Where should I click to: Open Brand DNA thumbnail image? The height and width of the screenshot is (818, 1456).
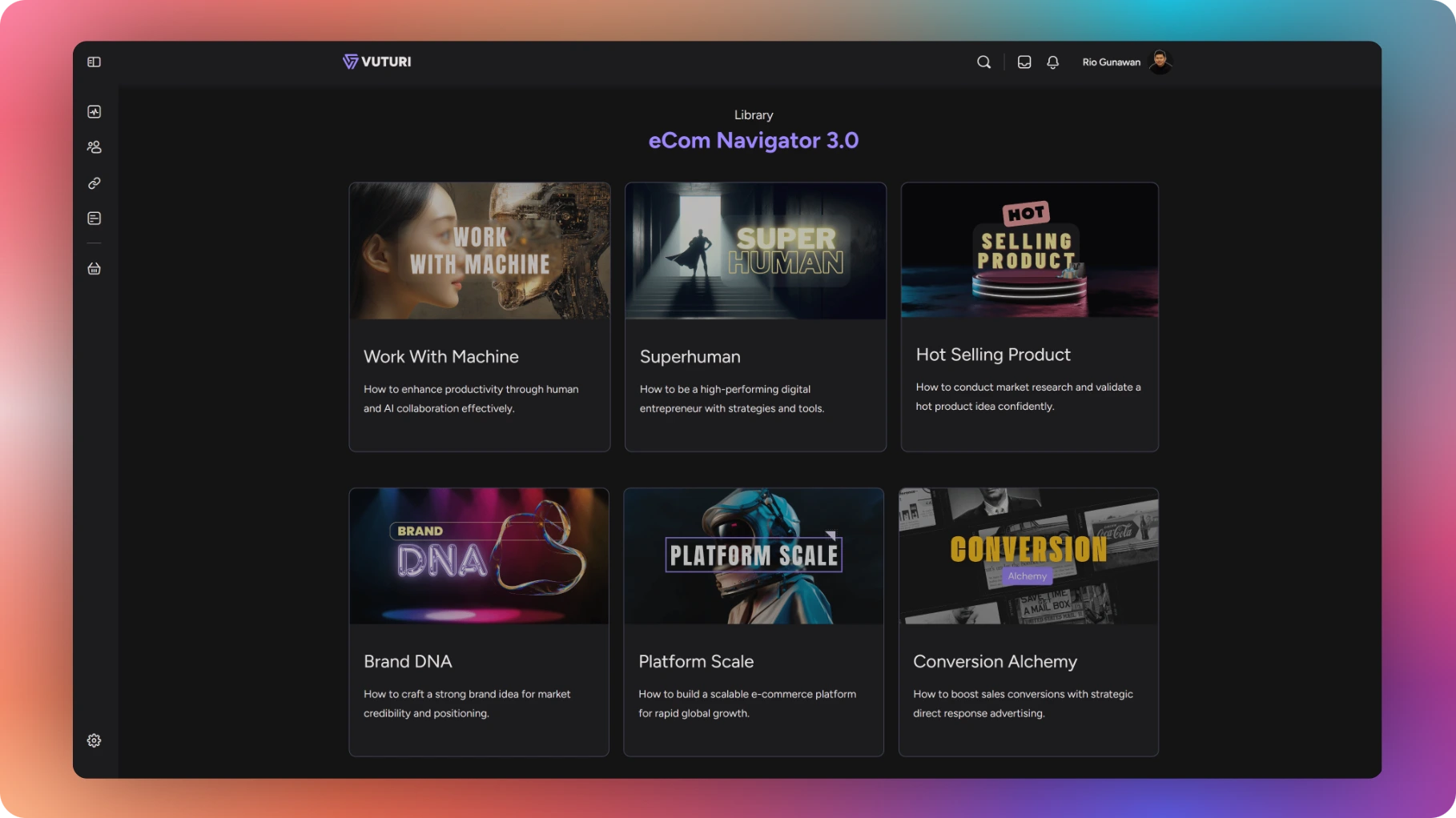[479, 556]
